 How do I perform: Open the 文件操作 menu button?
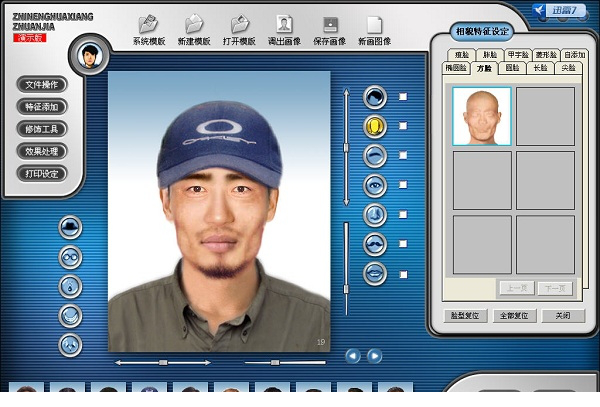pyautogui.click(x=42, y=85)
